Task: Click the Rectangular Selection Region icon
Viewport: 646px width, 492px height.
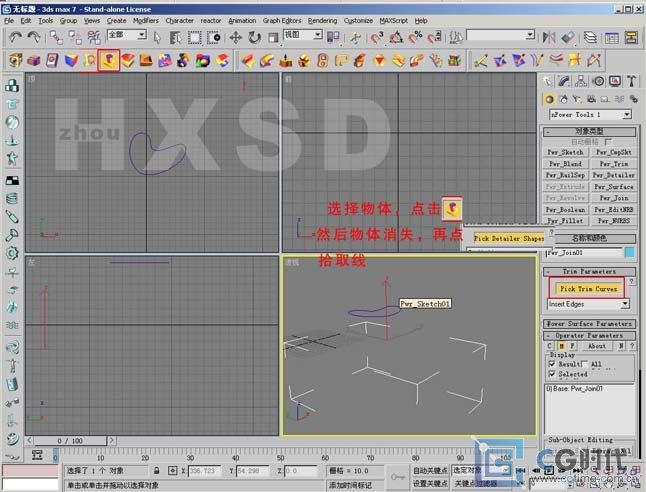Action: (x=194, y=38)
